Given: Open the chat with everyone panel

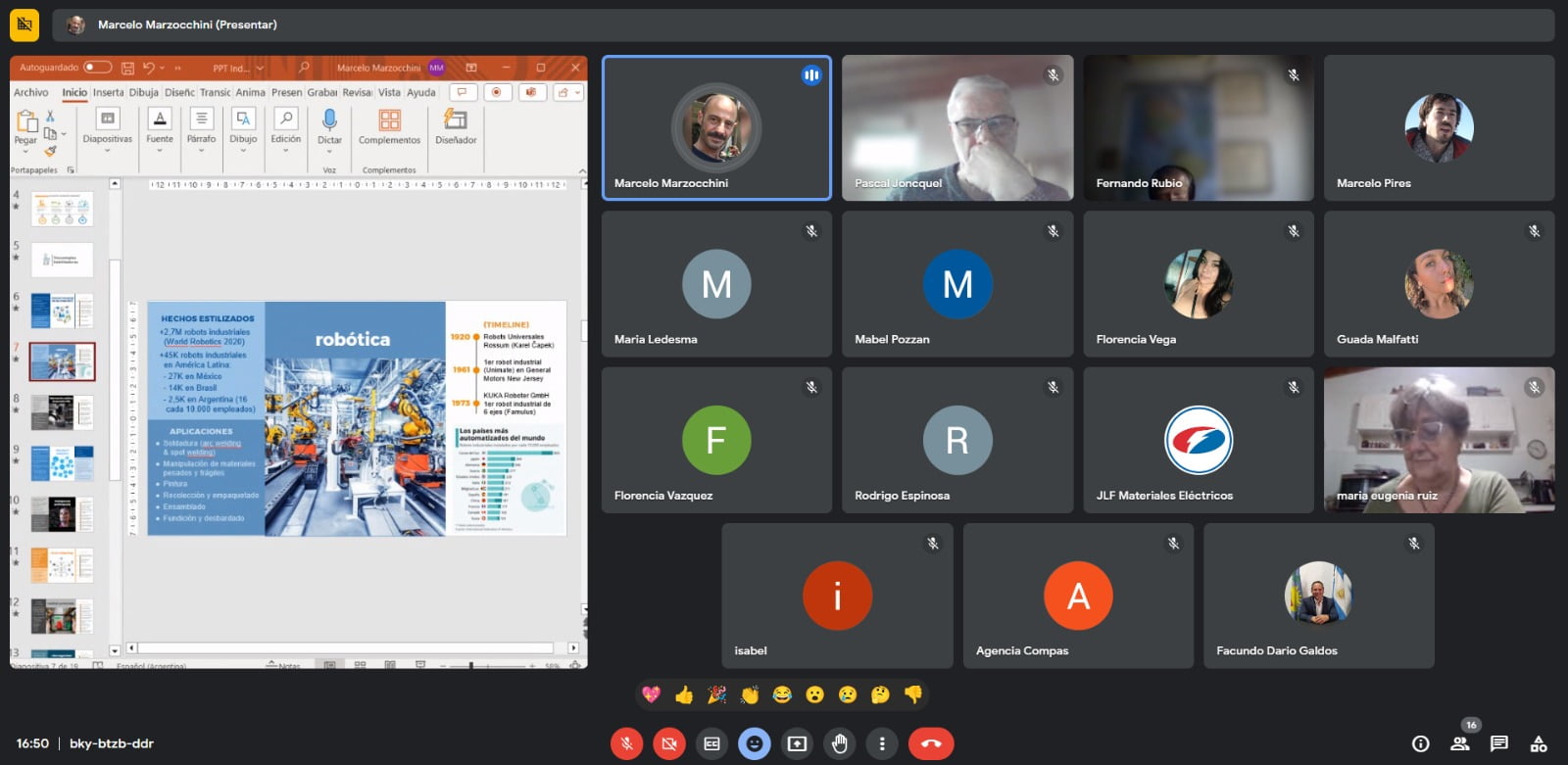Looking at the screenshot, I should click(1498, 743).
